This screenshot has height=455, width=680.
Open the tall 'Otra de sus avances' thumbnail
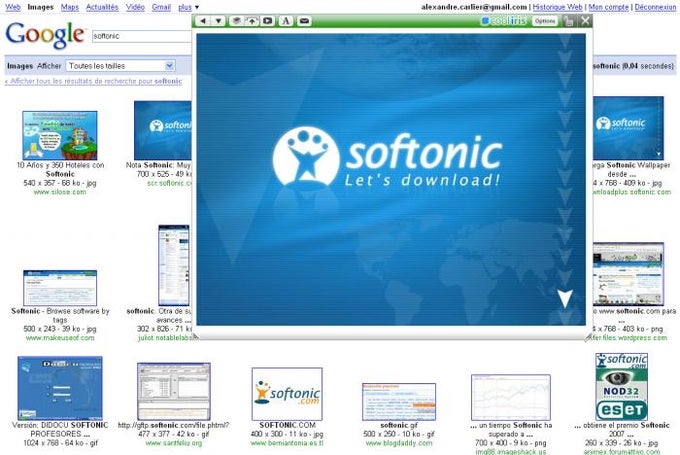click(174, 265)
